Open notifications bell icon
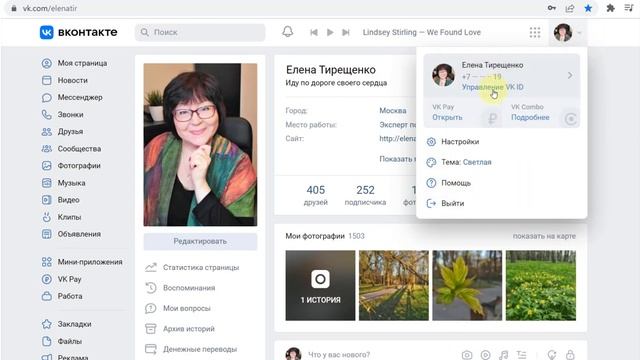 pos(287,32)
